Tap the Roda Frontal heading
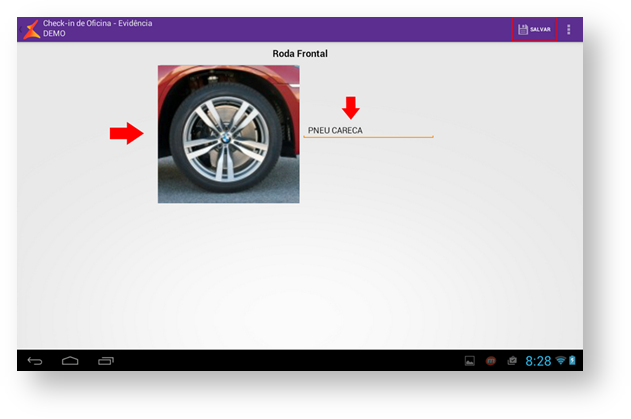The image size is (631, 419). (x=300, y=54)
